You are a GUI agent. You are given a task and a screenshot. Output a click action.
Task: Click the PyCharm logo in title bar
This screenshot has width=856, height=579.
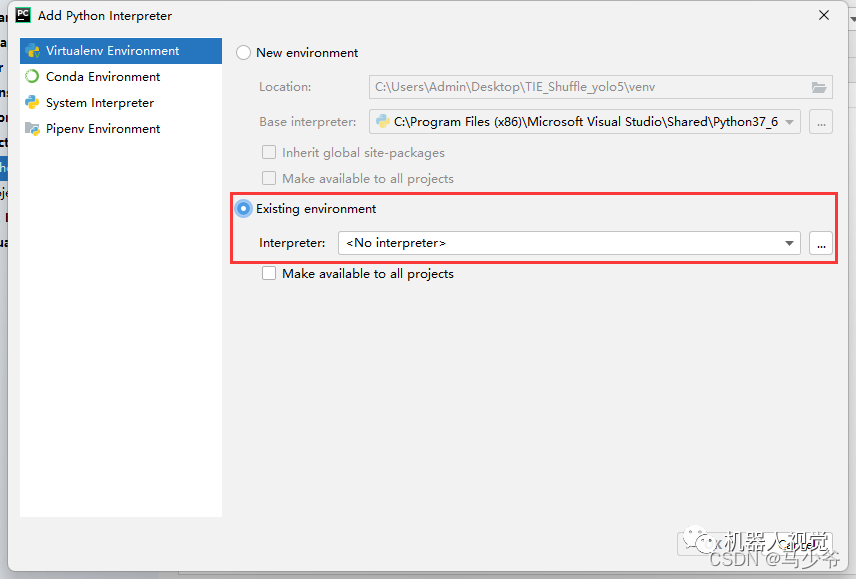click(x=23, y=15)
